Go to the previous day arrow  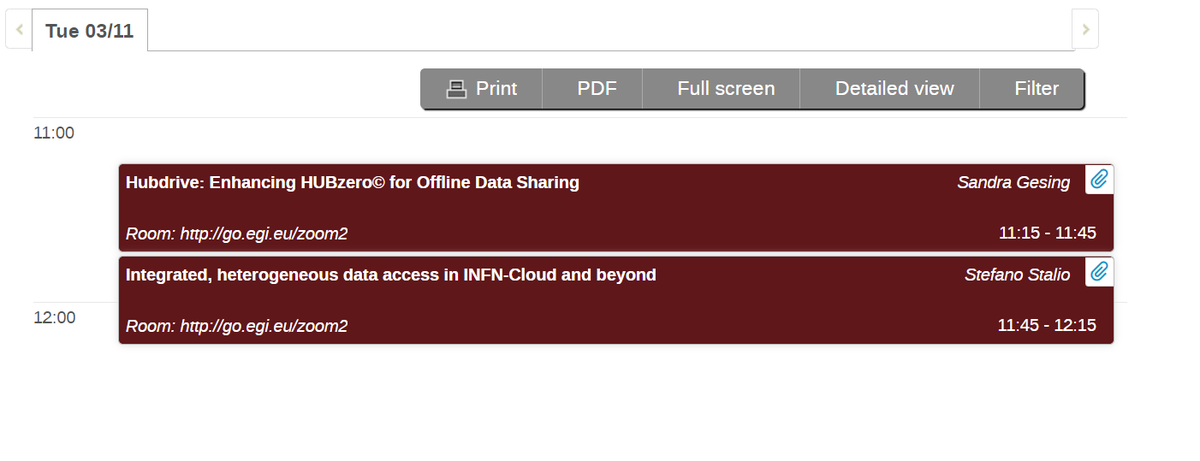click(x=19, y=30)
